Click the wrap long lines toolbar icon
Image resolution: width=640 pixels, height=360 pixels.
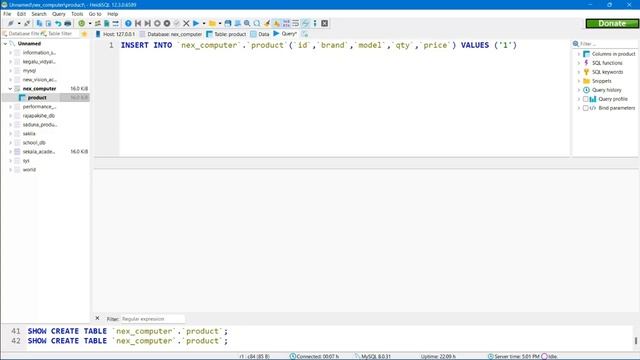(x=296, y=23)
